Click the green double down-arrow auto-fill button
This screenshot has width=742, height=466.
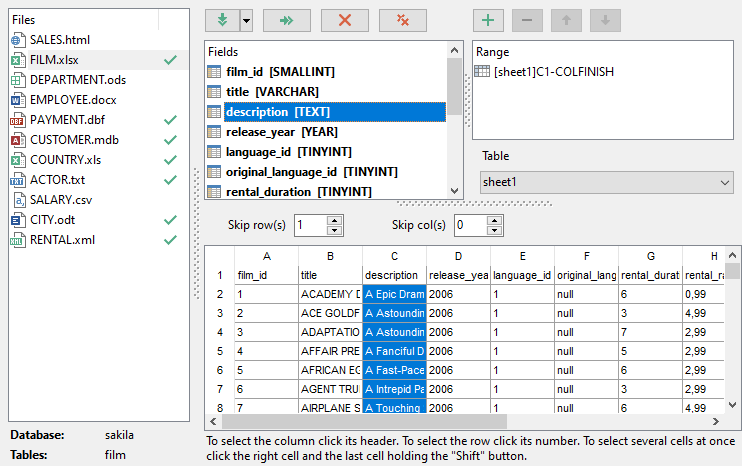pos(221,20)
